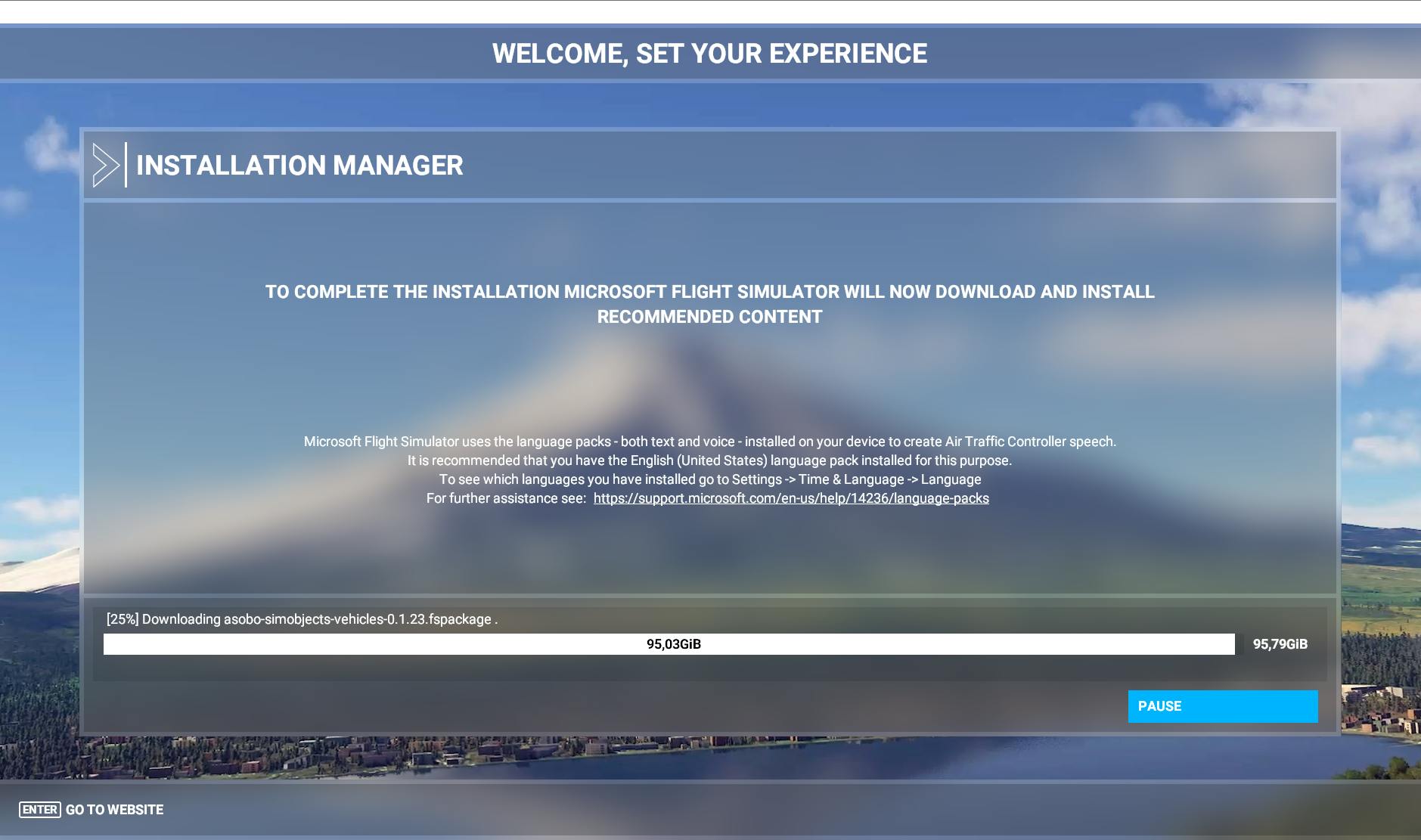This screenshot has height=840, width=1421.
Task: Click the Settings Time & Language instruction line
Action: pyautogui.click(x=709, y=479)
